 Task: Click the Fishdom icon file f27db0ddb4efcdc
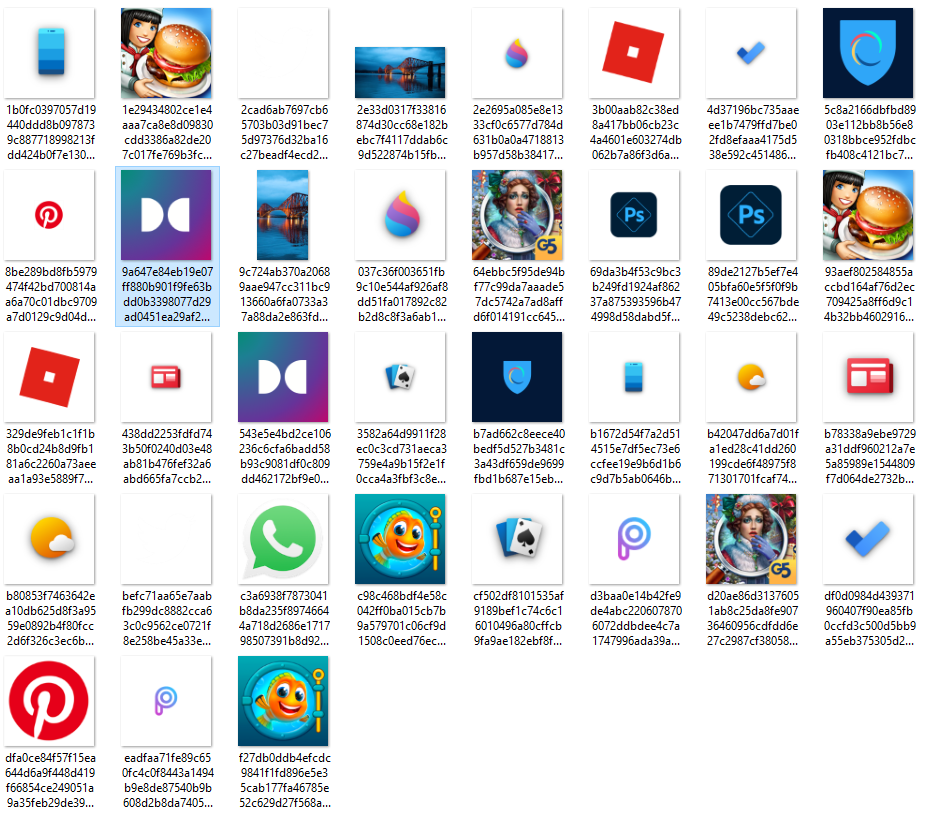[283, 701]
